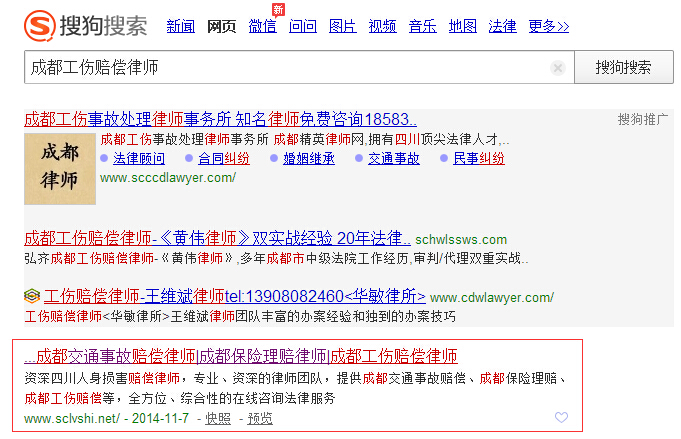Open the 黄伟律师 result title
Image resolution: width=681 pixels, height=439 pixels.
[217, 239]
